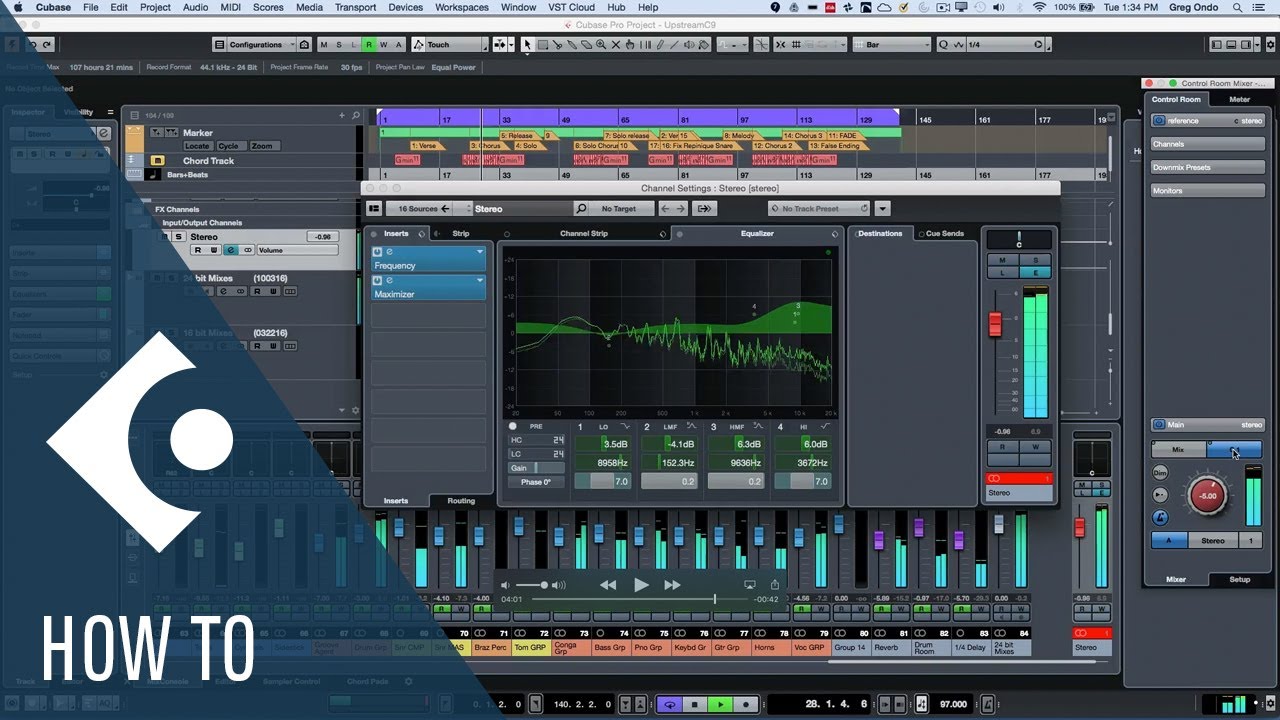
Task: Toggle Mute M in Channel Settings fader section
Action: (1002, 260)
